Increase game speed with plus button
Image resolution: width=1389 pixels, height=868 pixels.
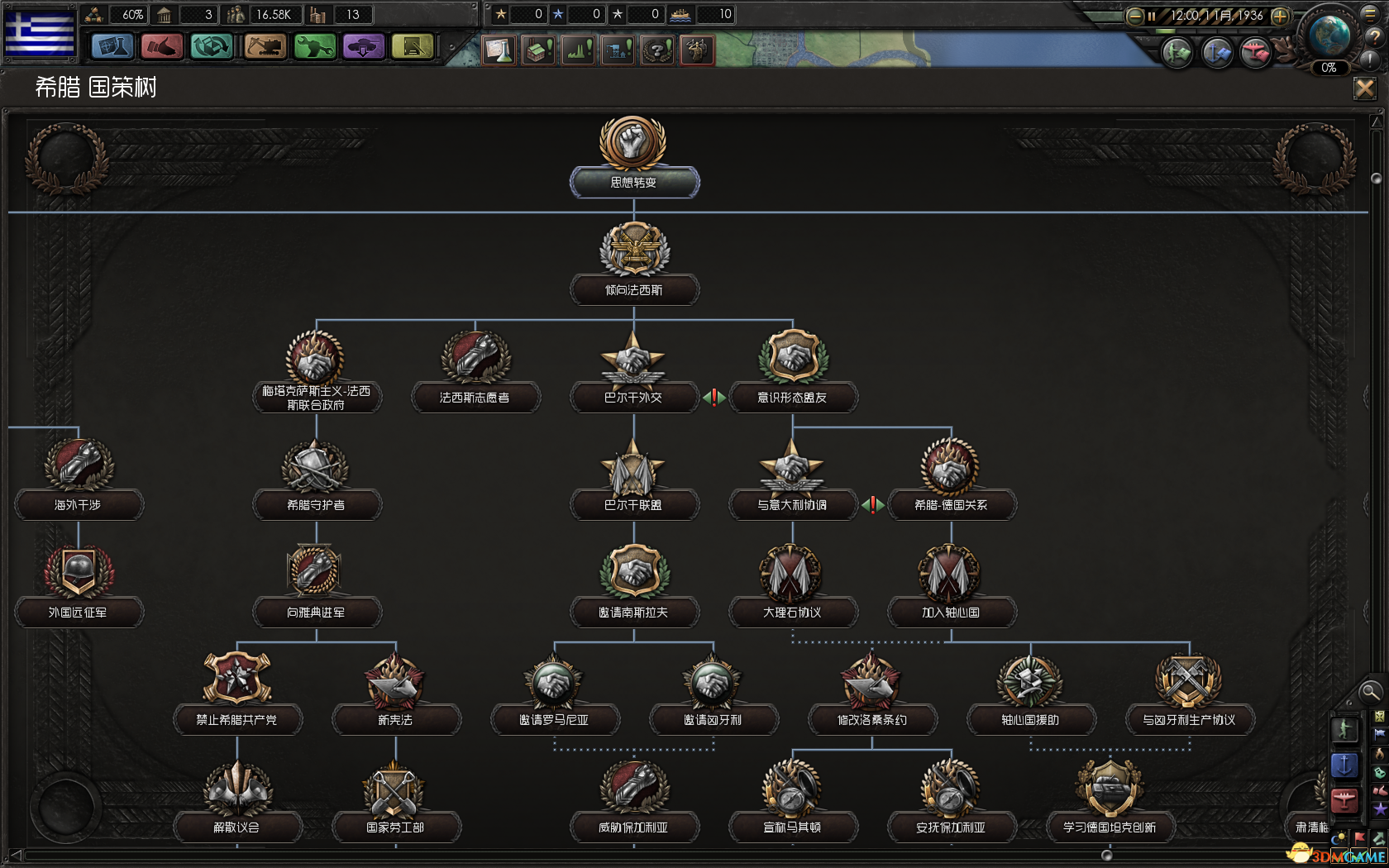(1279, 16)
